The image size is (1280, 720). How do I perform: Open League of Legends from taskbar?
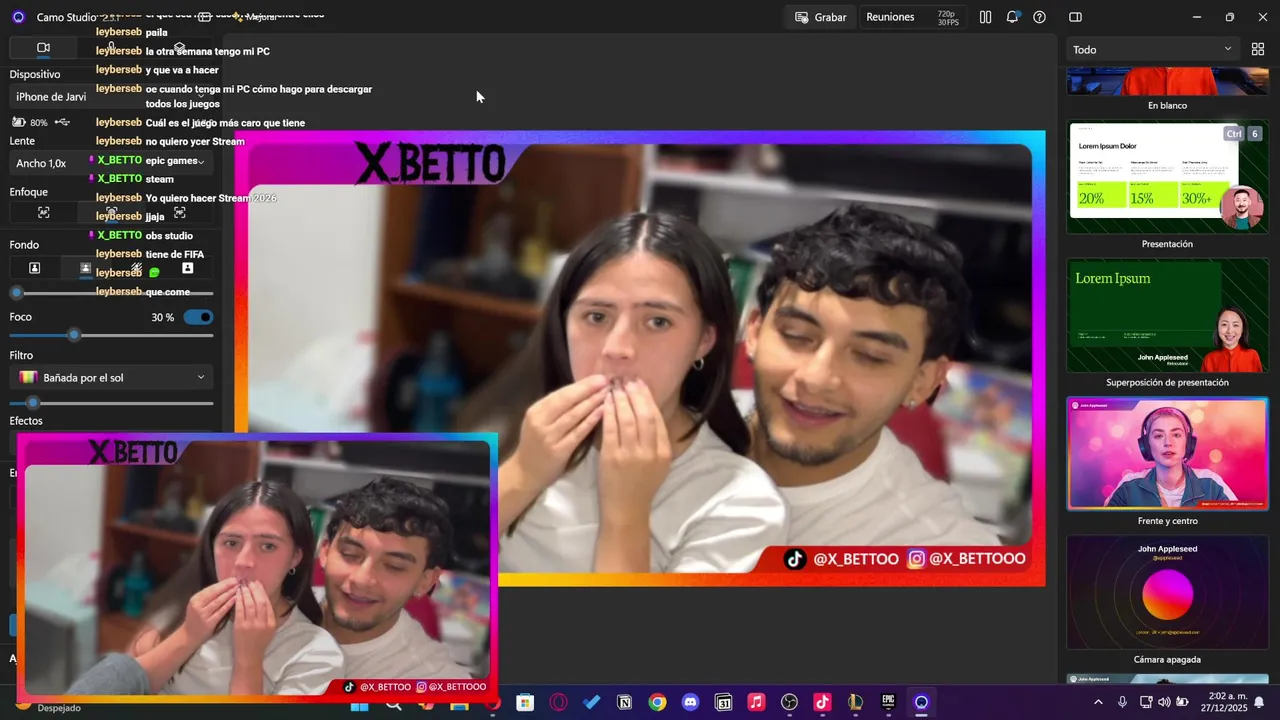coord(855,702)
